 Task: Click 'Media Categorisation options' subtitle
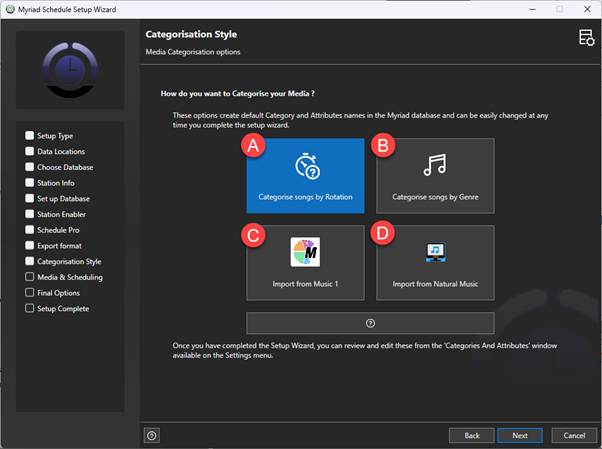pos(193,52)
